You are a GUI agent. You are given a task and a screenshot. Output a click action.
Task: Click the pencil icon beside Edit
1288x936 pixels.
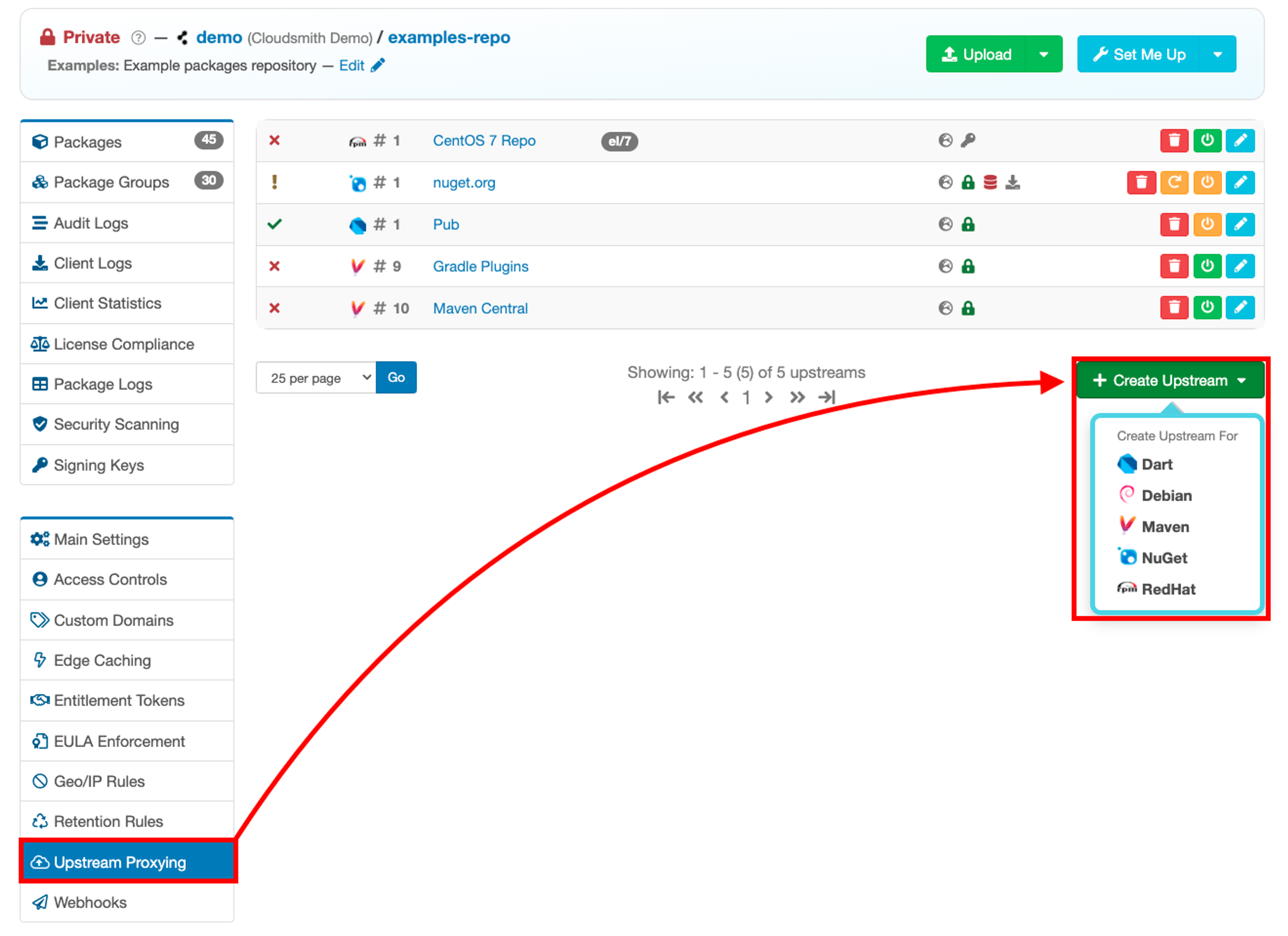(378, 66)
